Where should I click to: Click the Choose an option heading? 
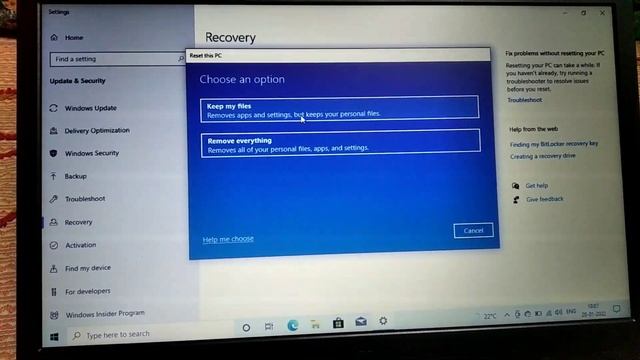[x=242, y=79]
